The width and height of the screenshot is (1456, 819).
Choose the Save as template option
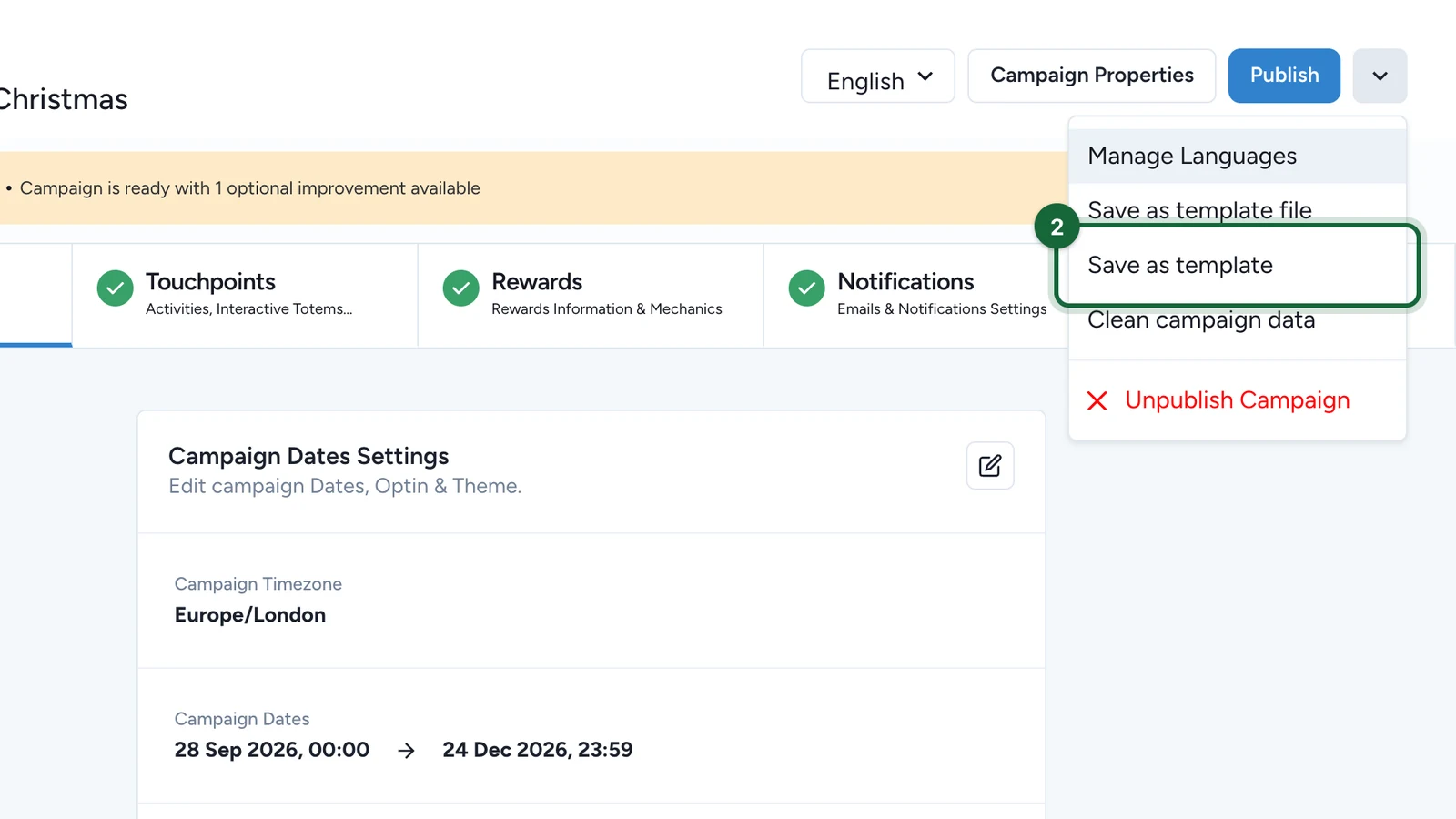coord(1238,265)
